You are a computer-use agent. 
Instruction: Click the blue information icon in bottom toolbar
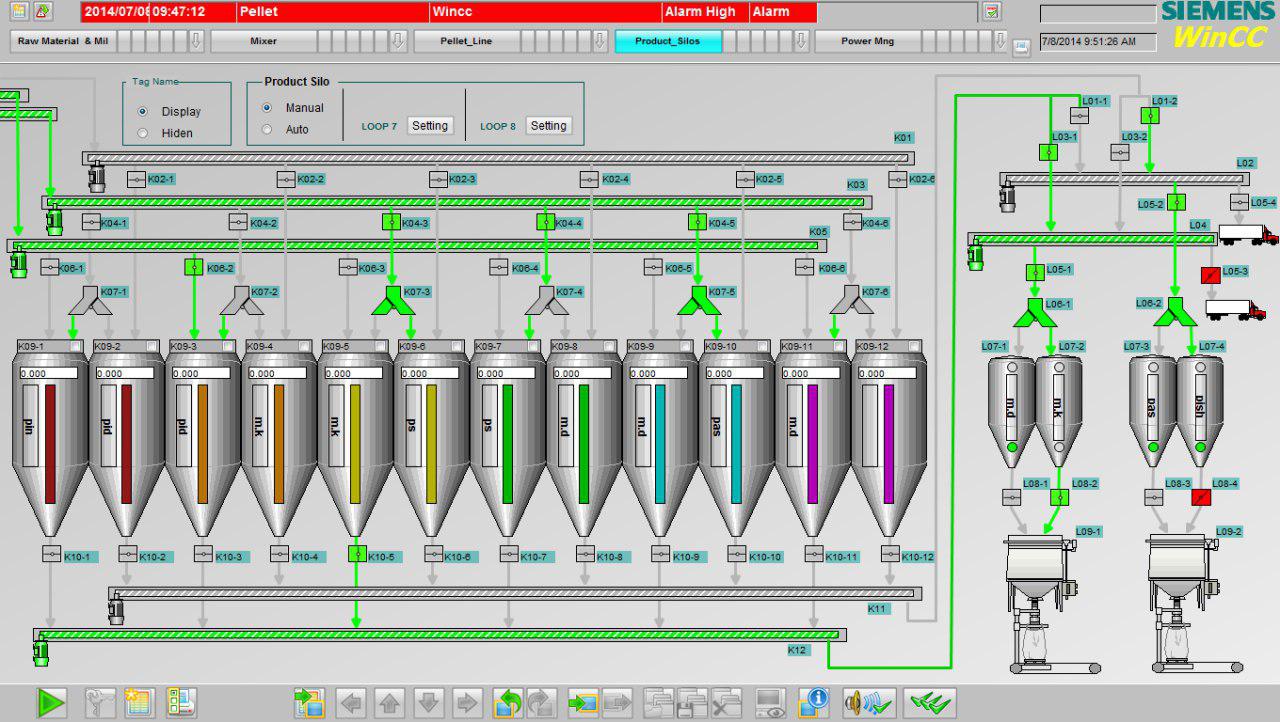pyautogui.click(x=814, y=703)
